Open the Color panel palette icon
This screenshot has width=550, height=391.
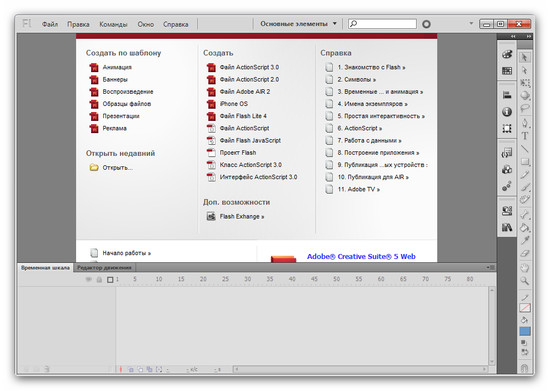pos(507,54)
